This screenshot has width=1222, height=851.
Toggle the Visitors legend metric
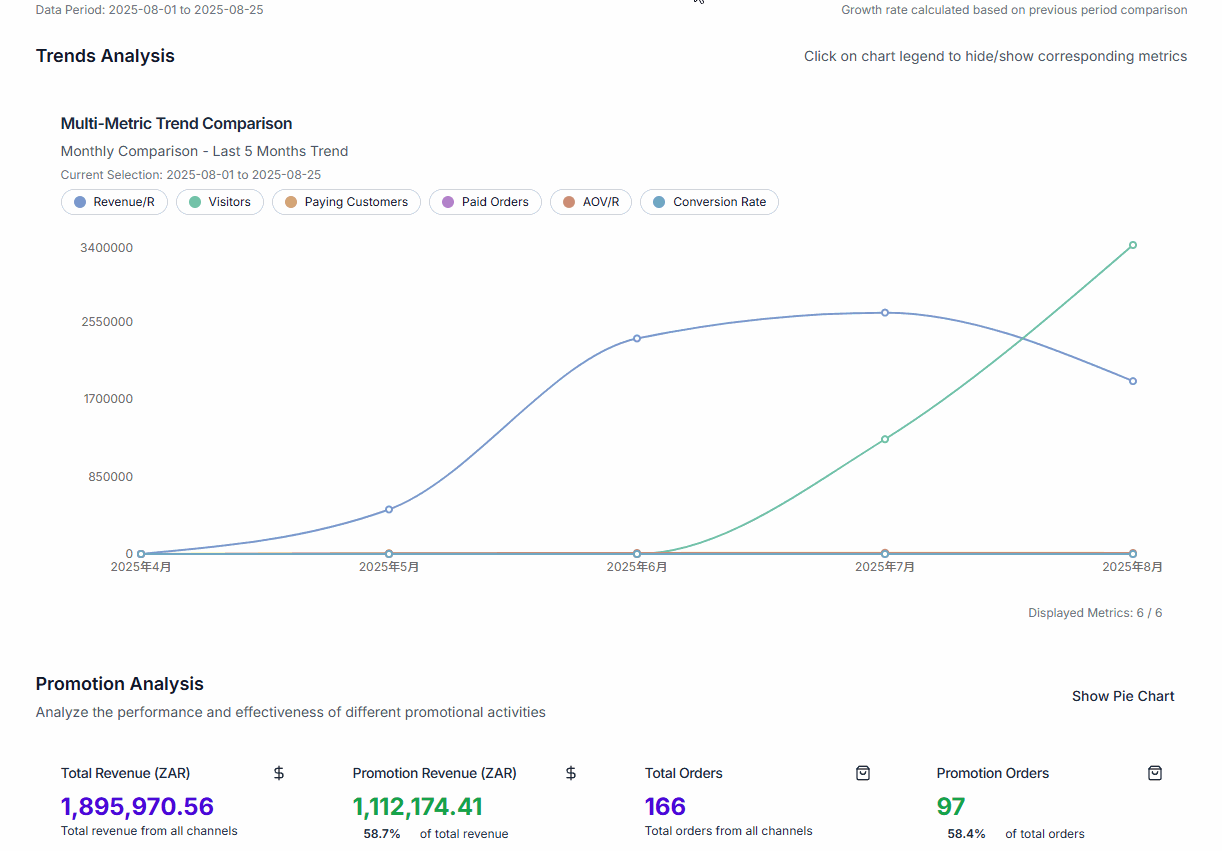(220, 202)
